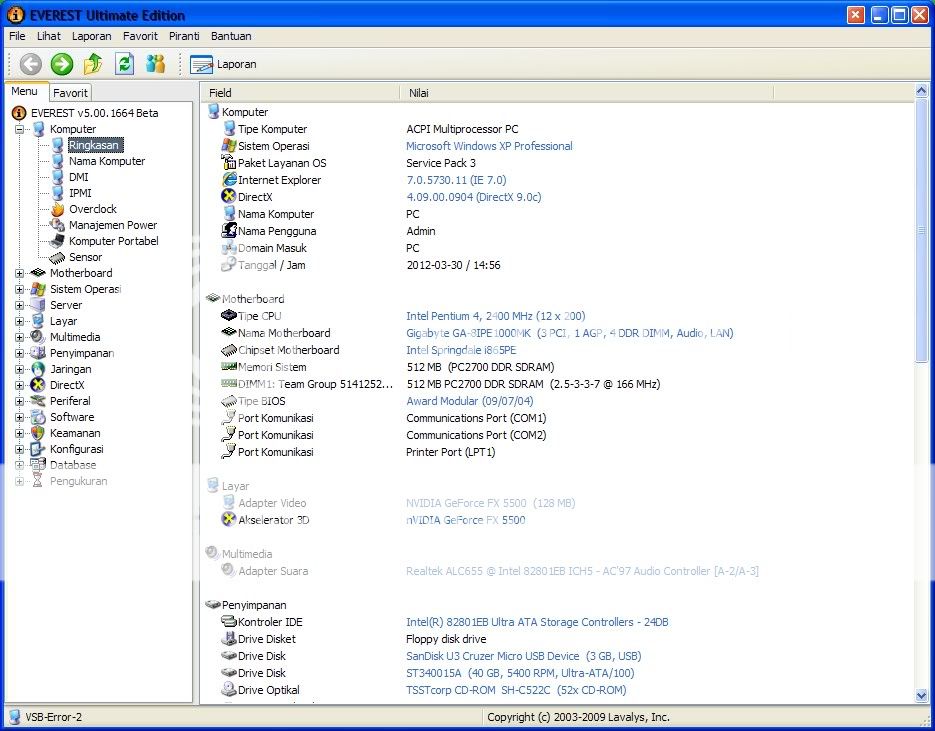Click the DirectX icon in the left tree
The image size is (935, 731).
coord(38,385)
